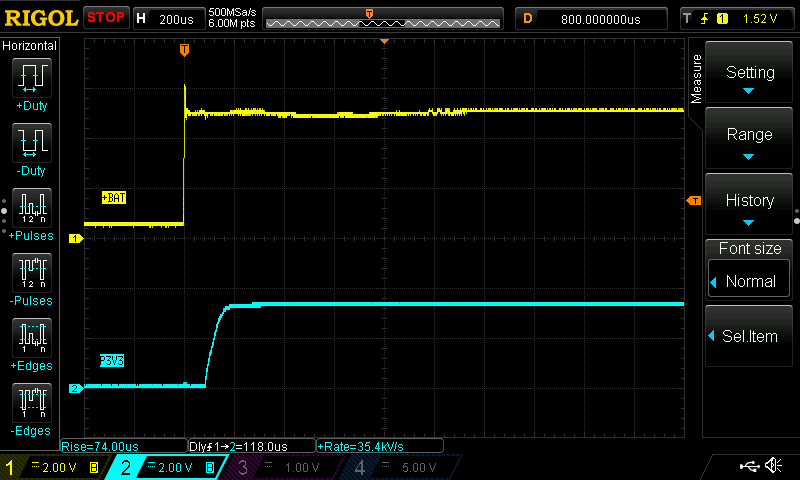Click the 500MSa/s sample rate readout
Viewport: 800px width, 480px height.
[232, 13]
